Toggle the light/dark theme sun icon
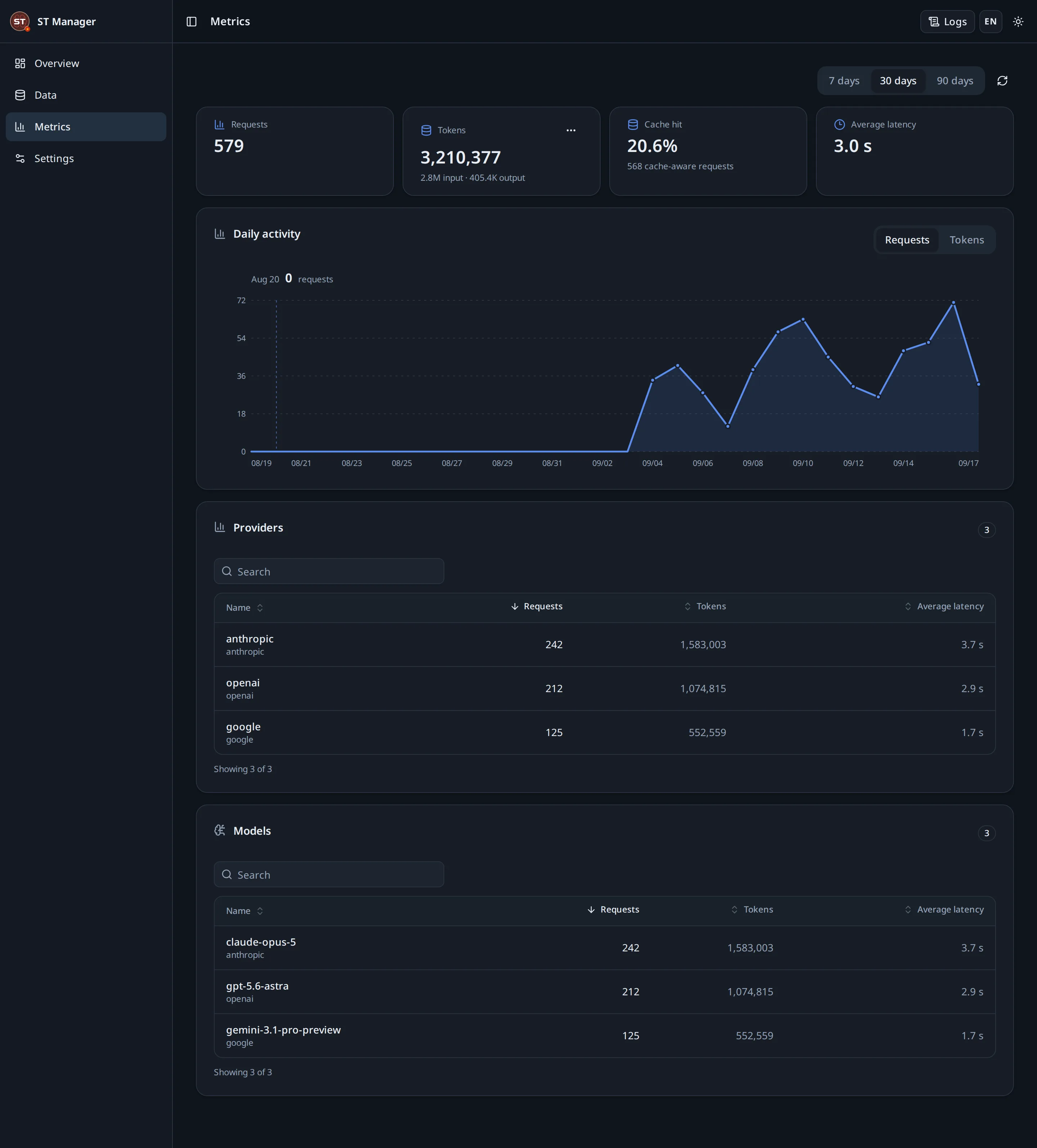 (1018, 22)
